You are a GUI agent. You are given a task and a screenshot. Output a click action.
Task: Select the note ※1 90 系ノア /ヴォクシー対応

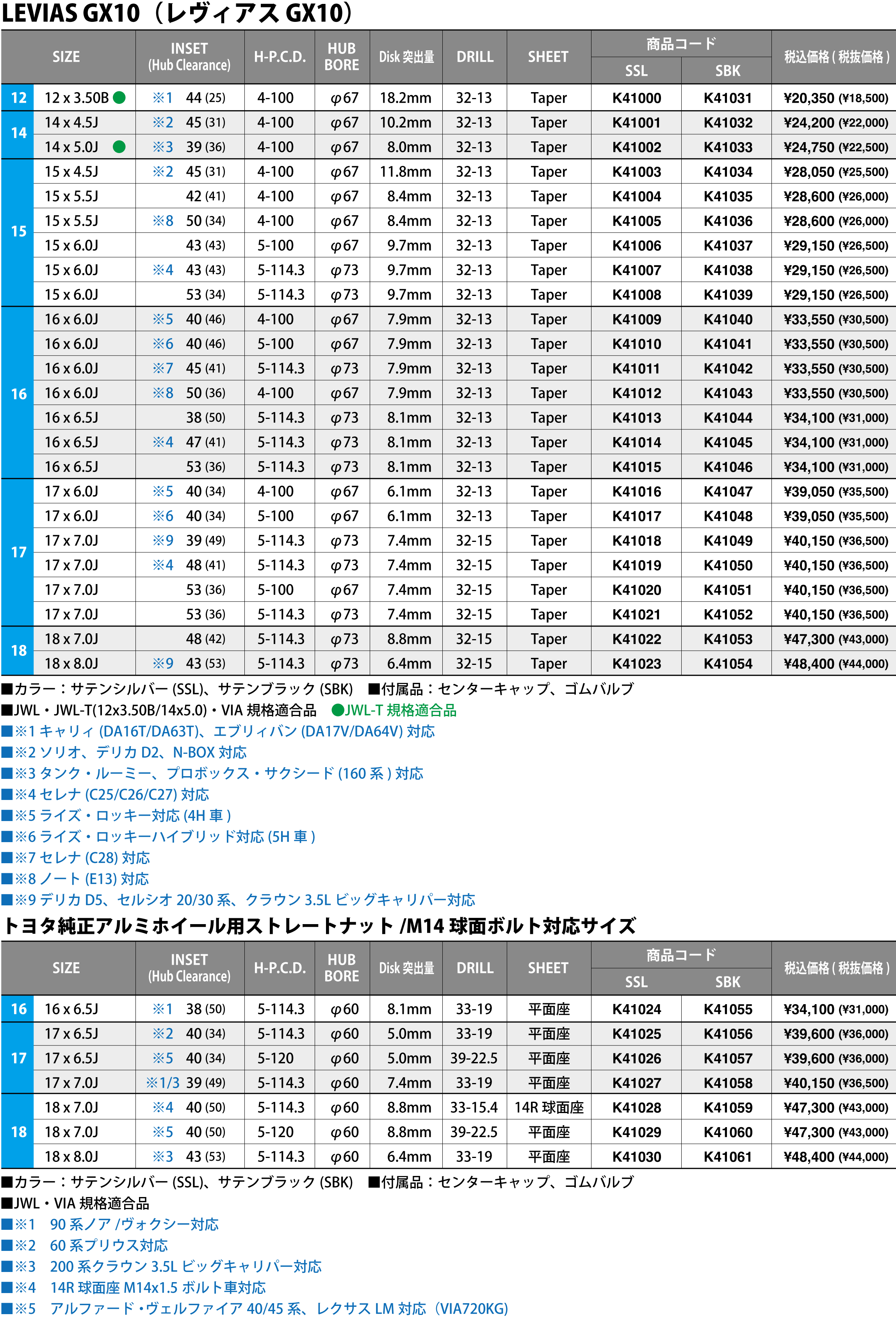110,1224
